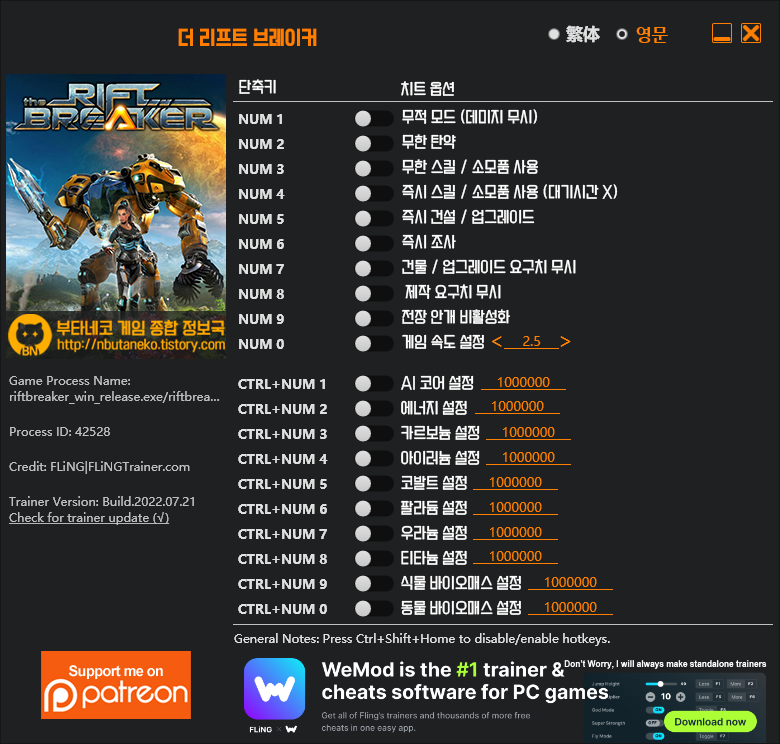Viewport: 780px width, 744px height.
Task: Click the Download now button
Action: [x=710, y=722]
